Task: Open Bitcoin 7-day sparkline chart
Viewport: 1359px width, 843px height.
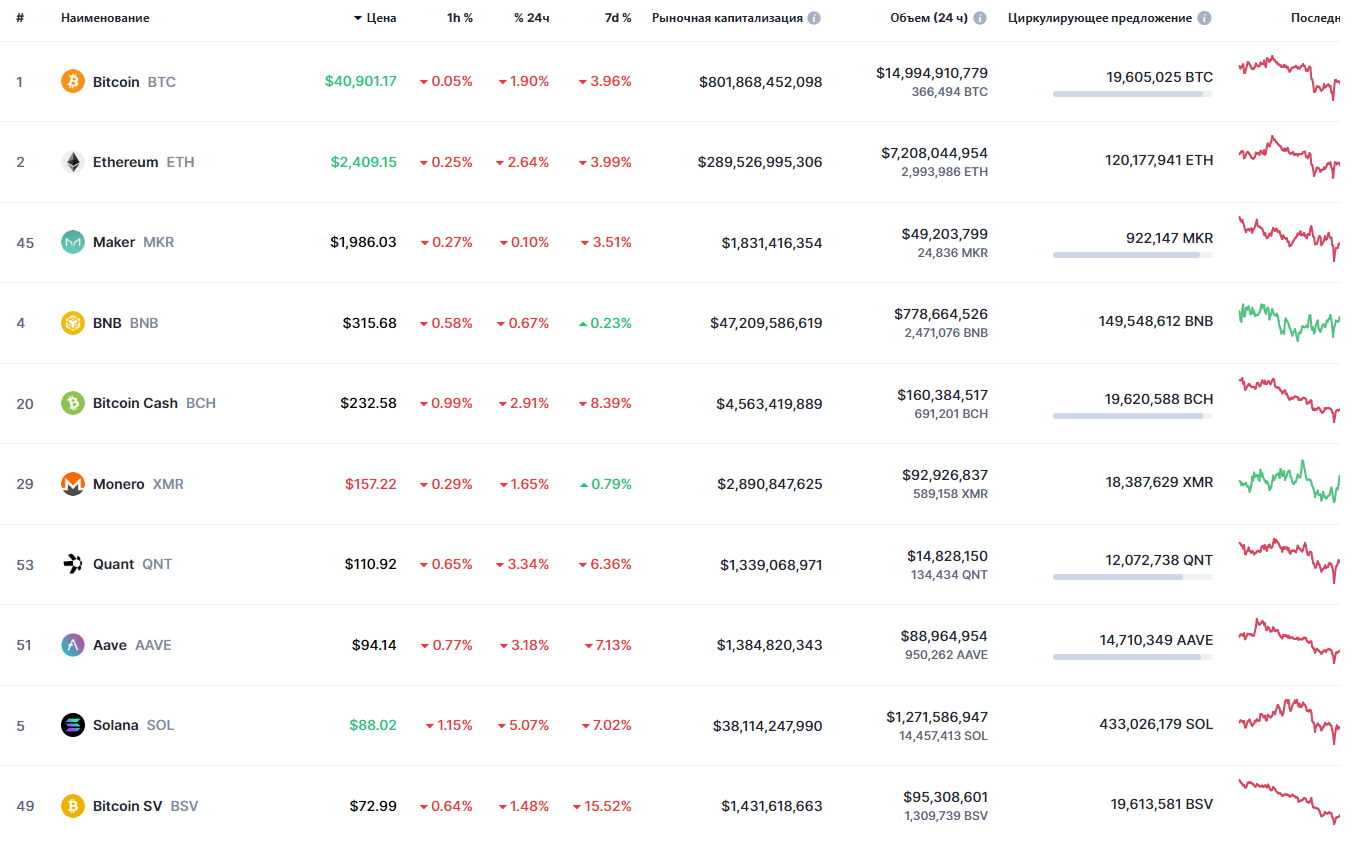Action: click(1289, 77)
